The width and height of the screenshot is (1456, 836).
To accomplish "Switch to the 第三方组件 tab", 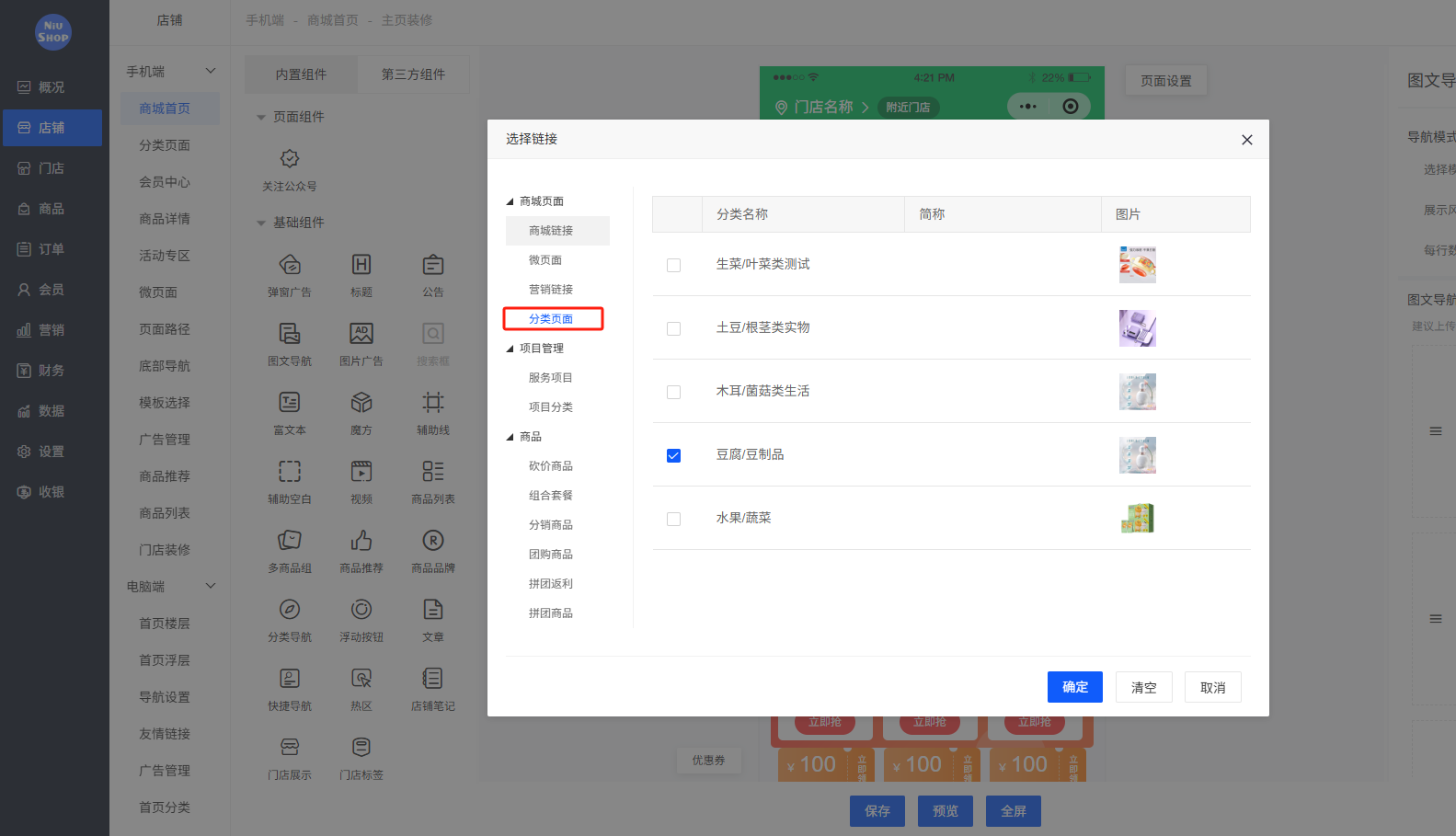I will pos(413,74).
